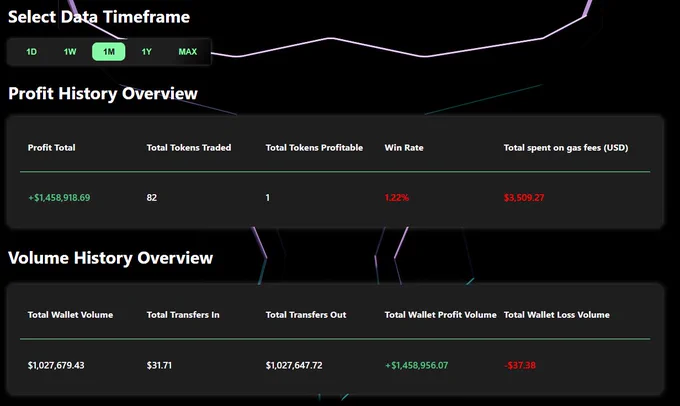Click the Total Transfers Out column header

coord(306,315)
